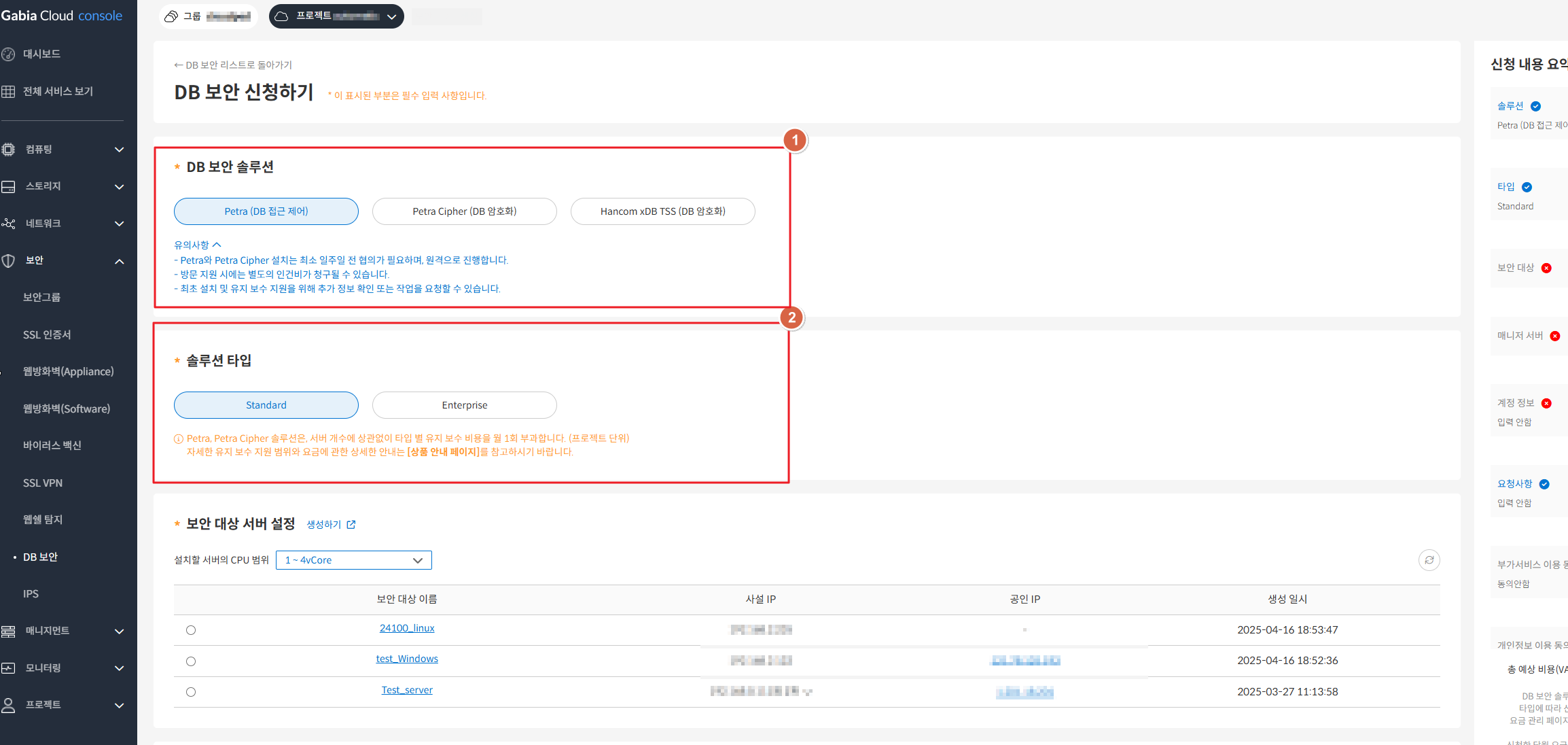Expand the 스토리지 menu chevron
The width and height of the screenshot is (1568, 745).
(x=120, y=186)
